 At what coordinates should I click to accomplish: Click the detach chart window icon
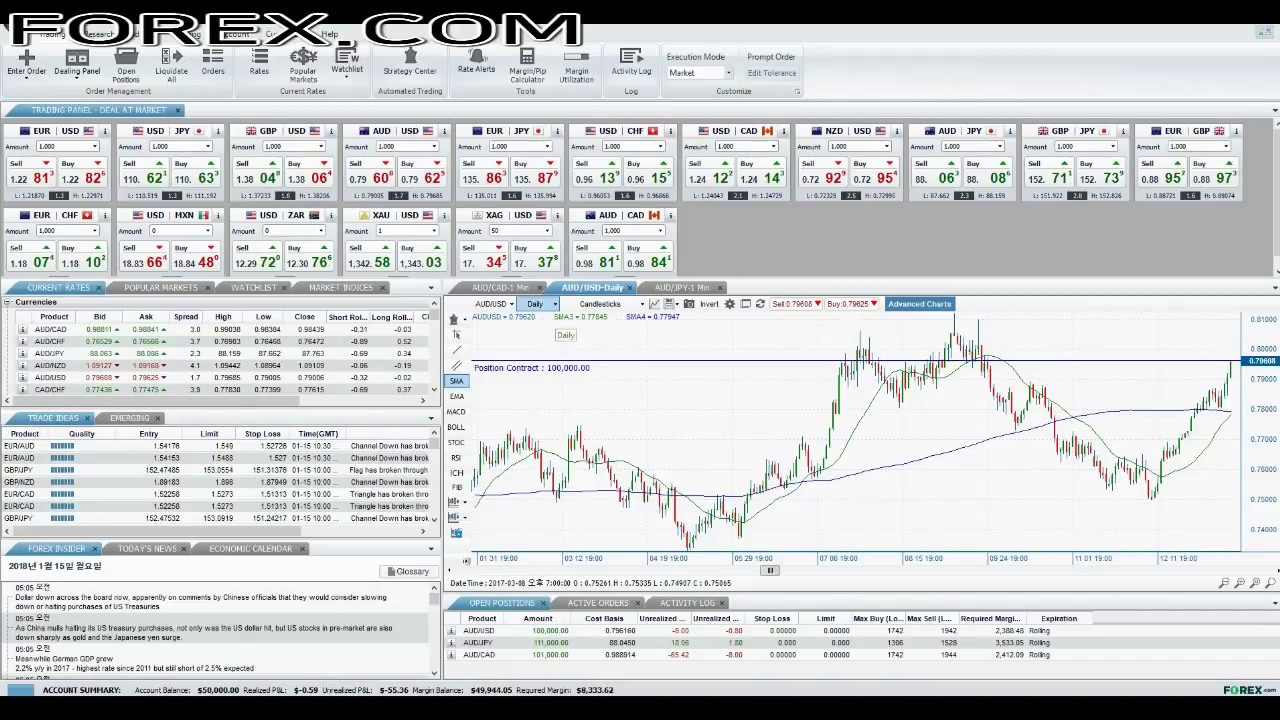pyautogui.click(x=745, y=304)
